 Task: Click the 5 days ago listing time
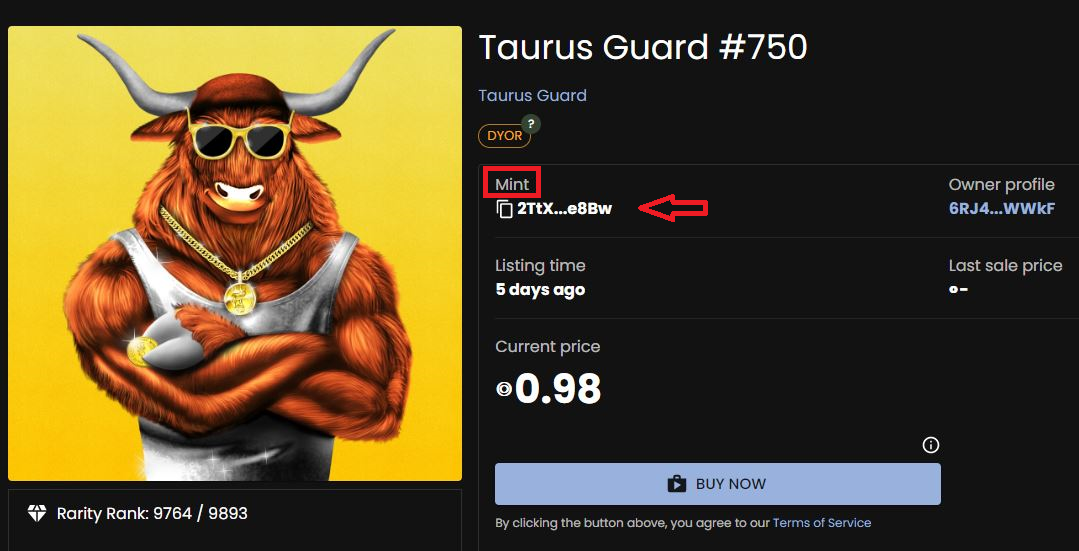tap(540, 290)
